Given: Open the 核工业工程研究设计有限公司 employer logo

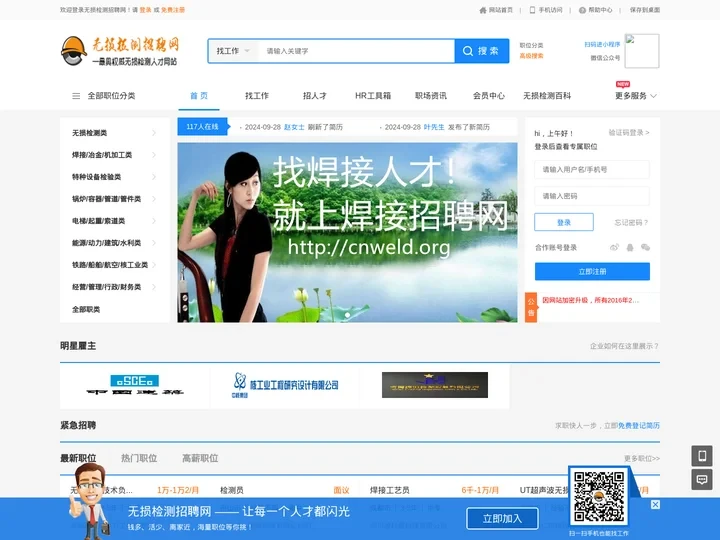Looking at the screenshot, I should pos(285,385).
